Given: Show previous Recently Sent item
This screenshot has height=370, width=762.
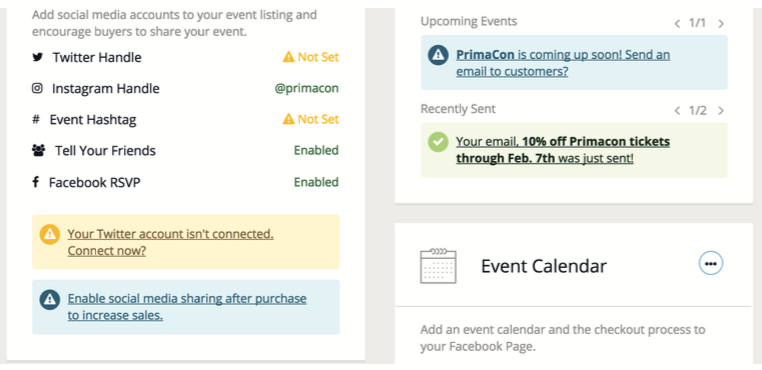Looking at the screenshot, I should [x=677, y=111].
